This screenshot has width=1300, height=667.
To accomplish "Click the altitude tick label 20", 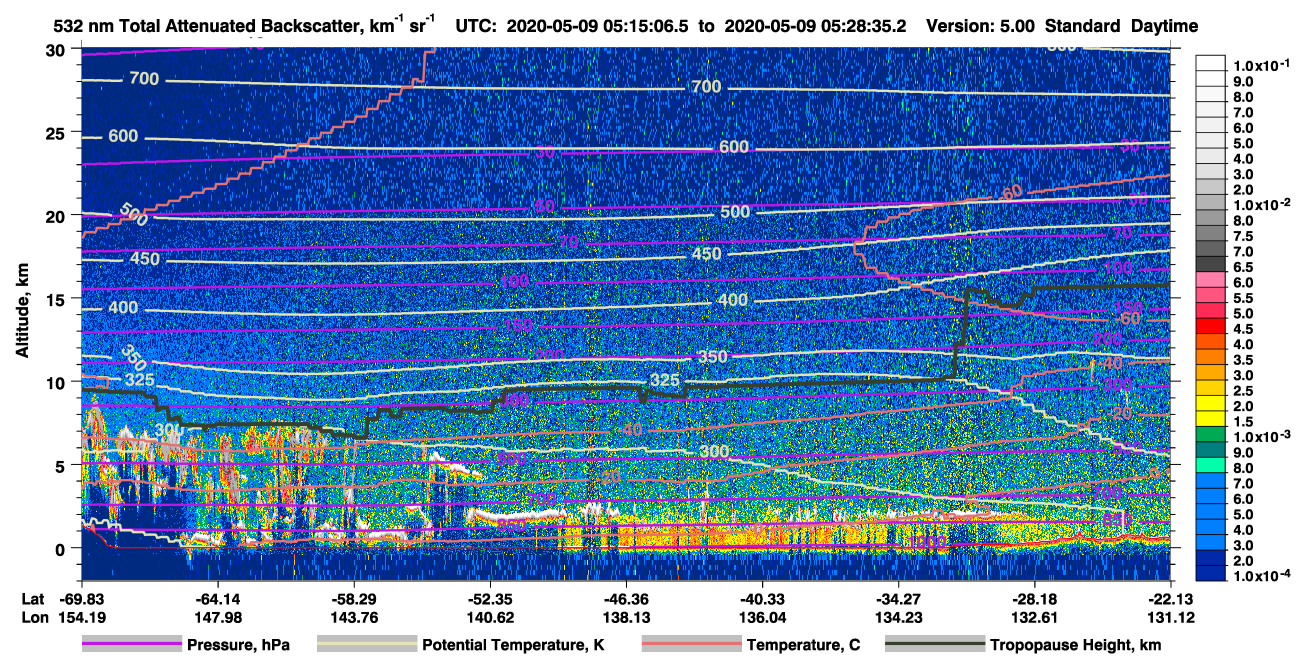I will (58, 216).
